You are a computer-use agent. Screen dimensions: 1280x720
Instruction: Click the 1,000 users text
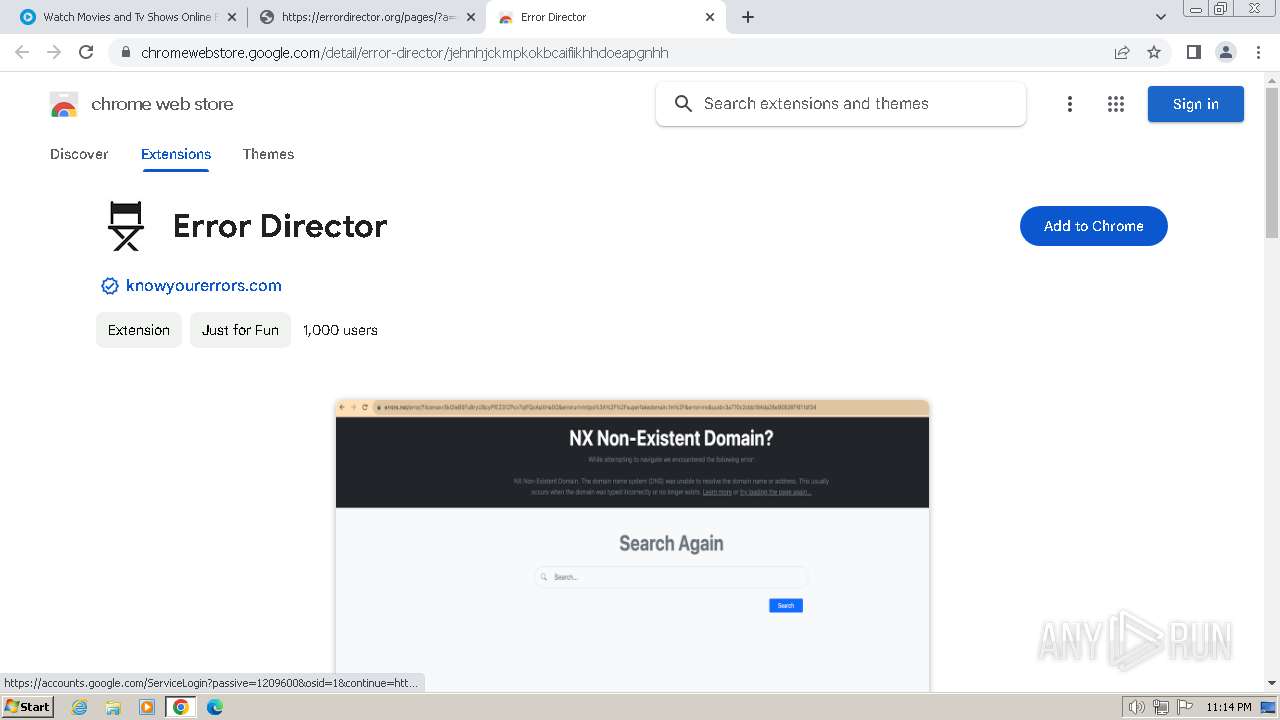pyautogui.click(x=340, y=330)
